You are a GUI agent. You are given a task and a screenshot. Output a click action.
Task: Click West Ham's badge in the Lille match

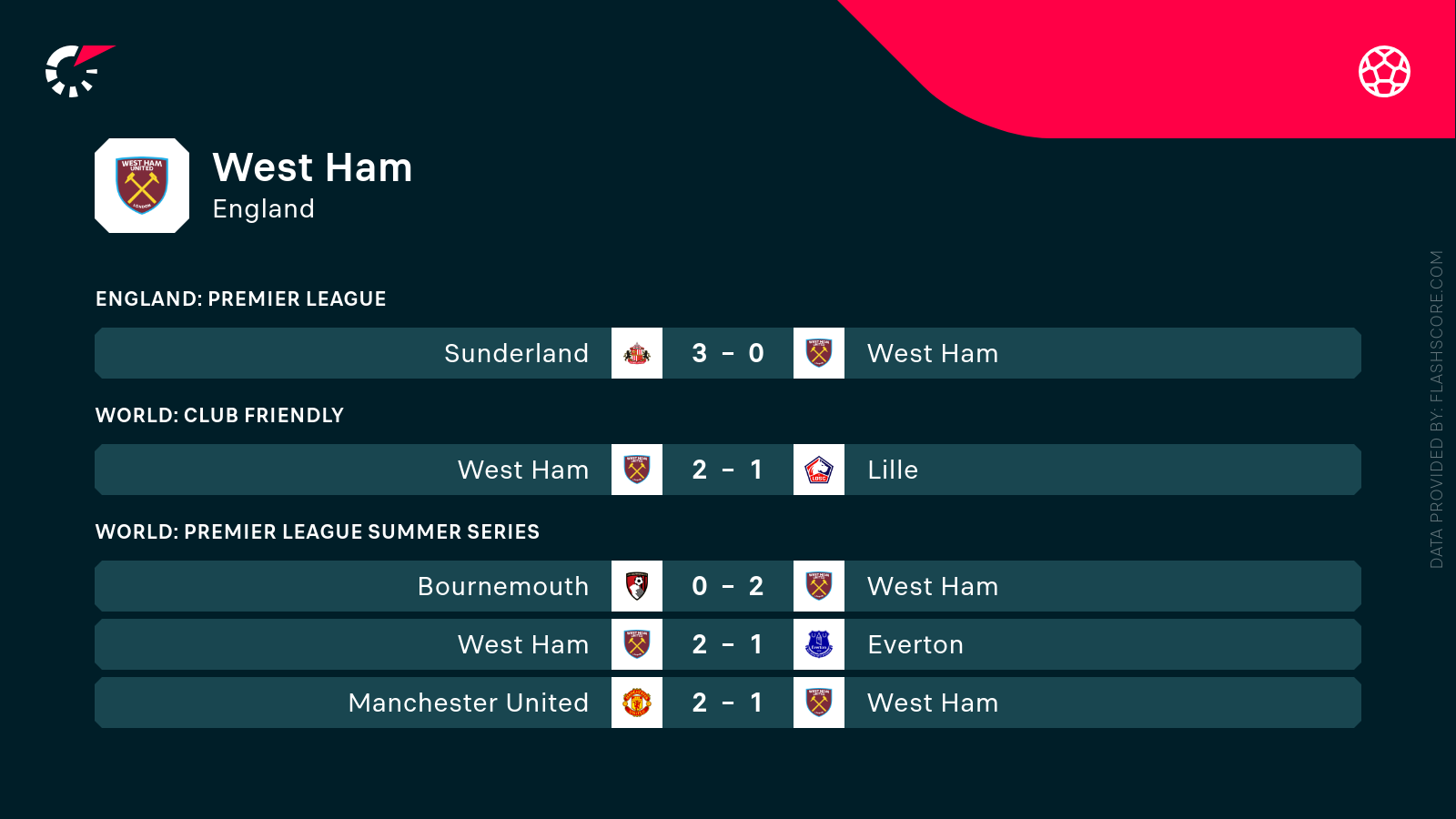[x=637, y=470]
